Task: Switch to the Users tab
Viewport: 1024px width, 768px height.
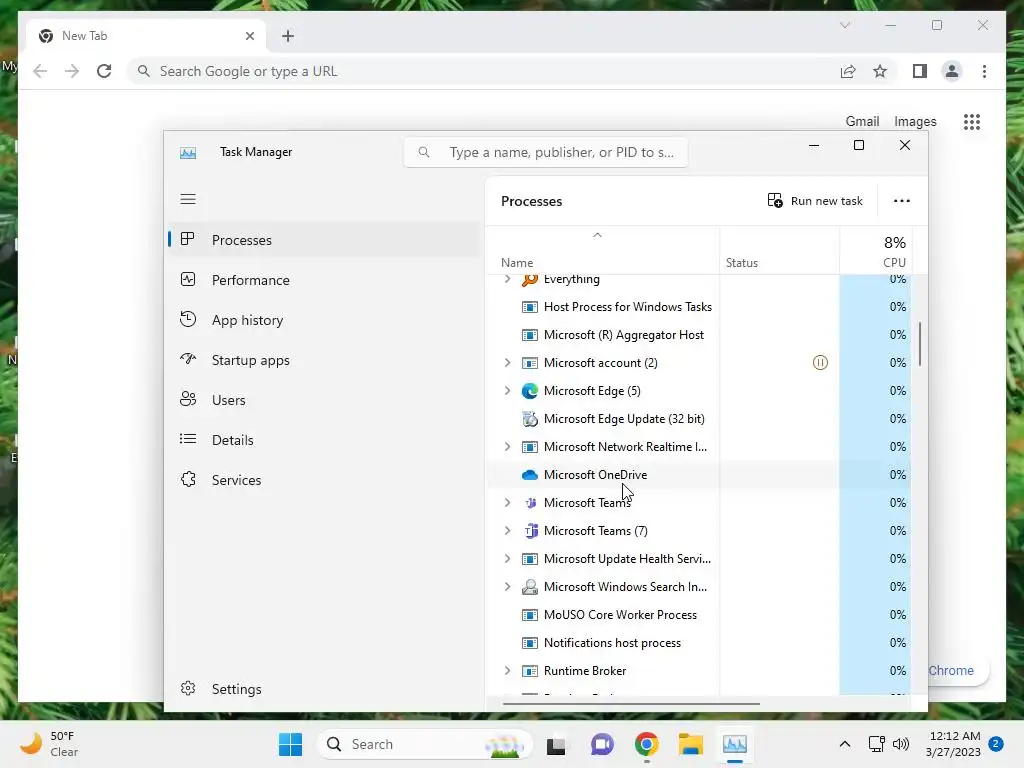Action: pos(324,400)
